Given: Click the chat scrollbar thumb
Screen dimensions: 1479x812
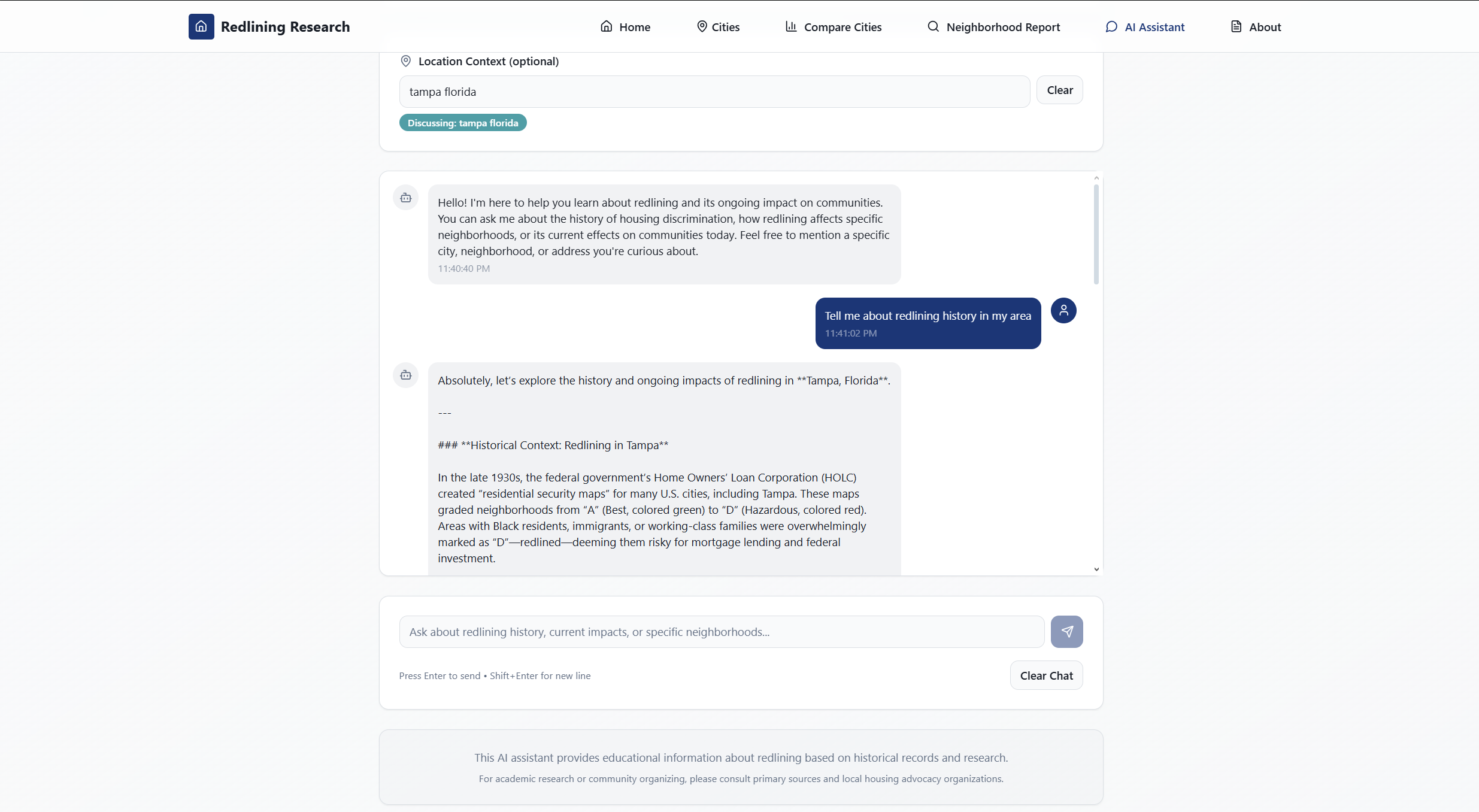Looking at the screenshot, I should 1096,234.
